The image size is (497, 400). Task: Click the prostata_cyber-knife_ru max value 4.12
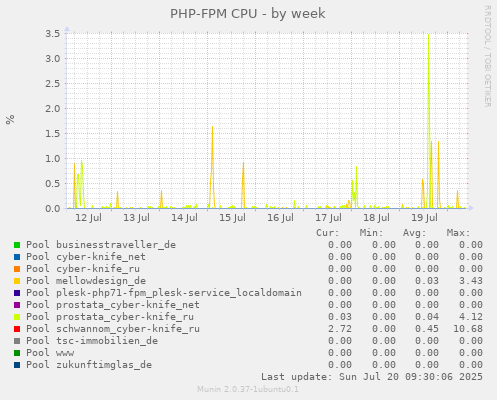pos(471,317)
